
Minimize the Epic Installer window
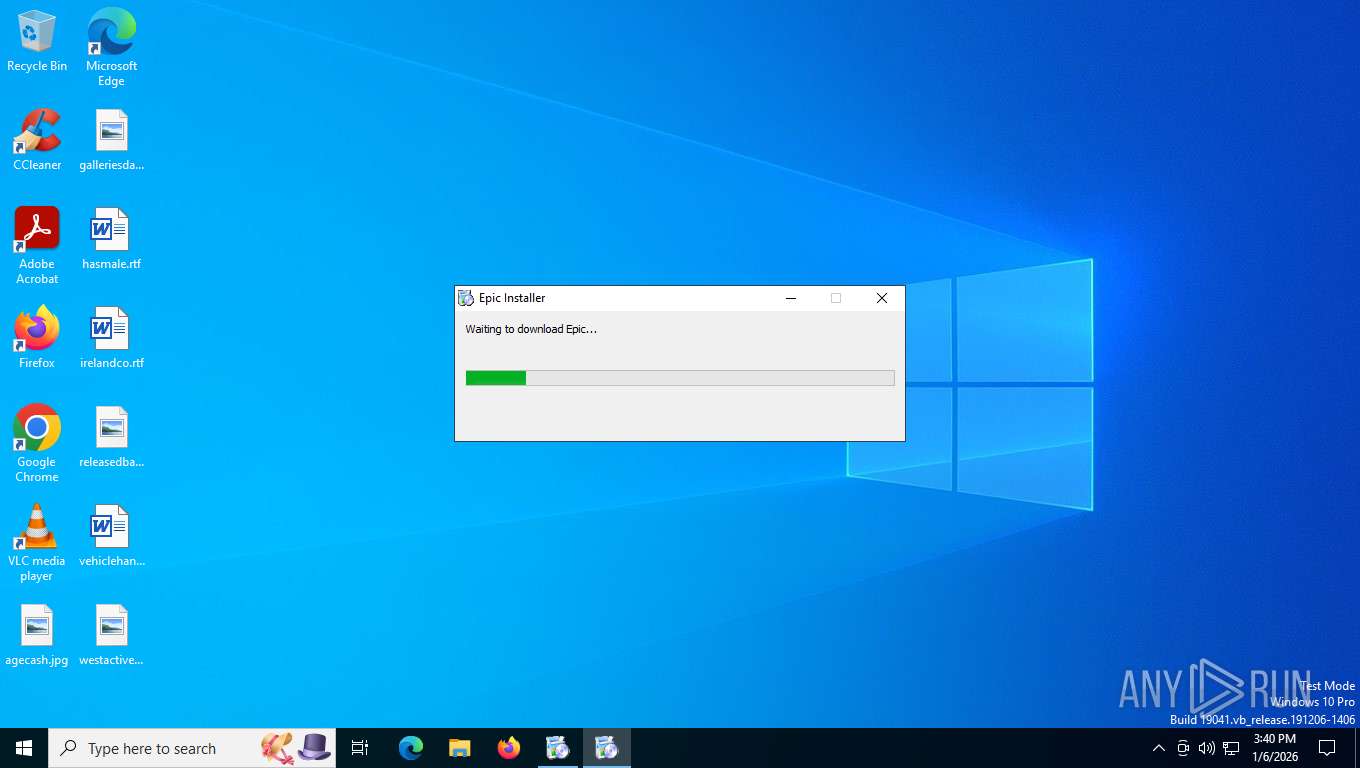[790, 298]
